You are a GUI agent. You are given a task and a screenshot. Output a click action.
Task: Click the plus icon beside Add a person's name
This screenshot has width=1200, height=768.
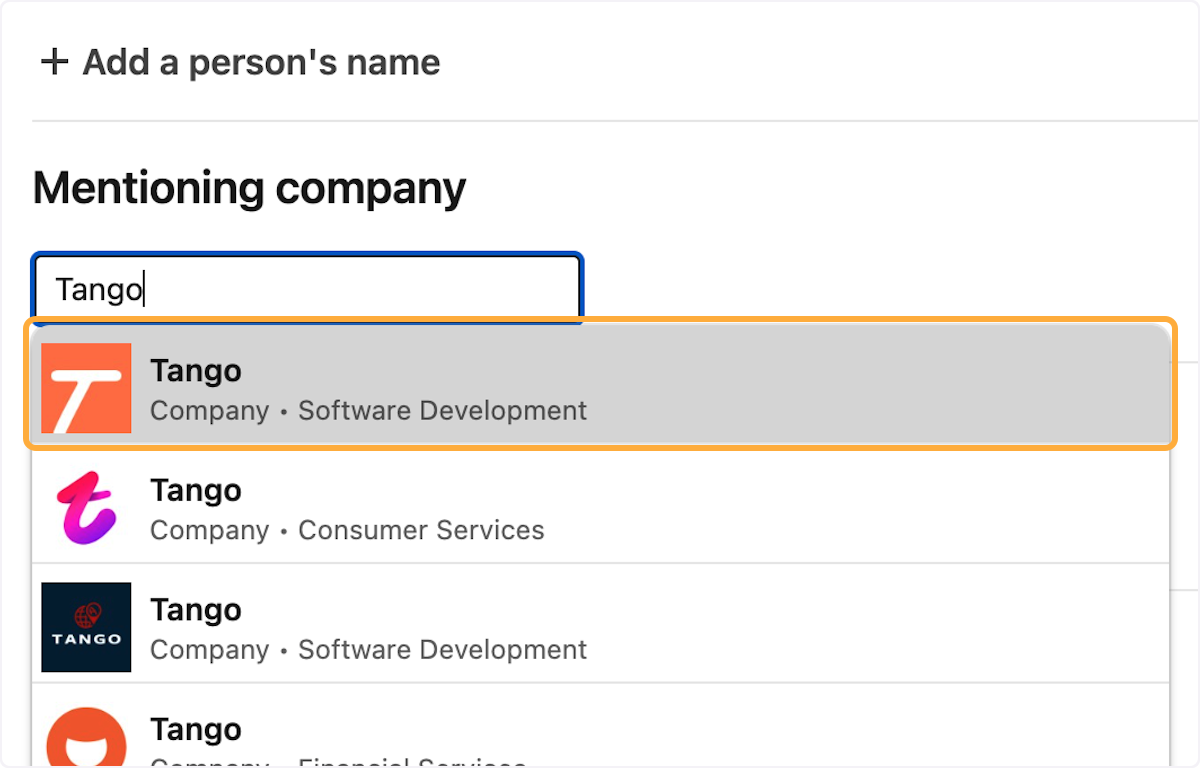(53, 62)
